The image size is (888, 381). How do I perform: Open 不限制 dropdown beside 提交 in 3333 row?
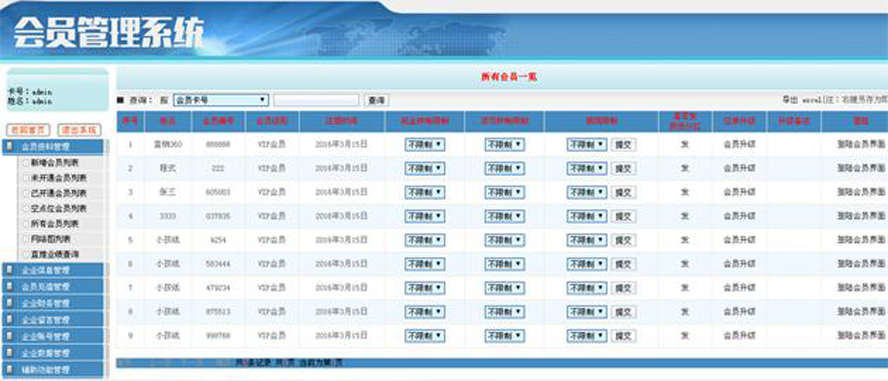coord(587,216)
